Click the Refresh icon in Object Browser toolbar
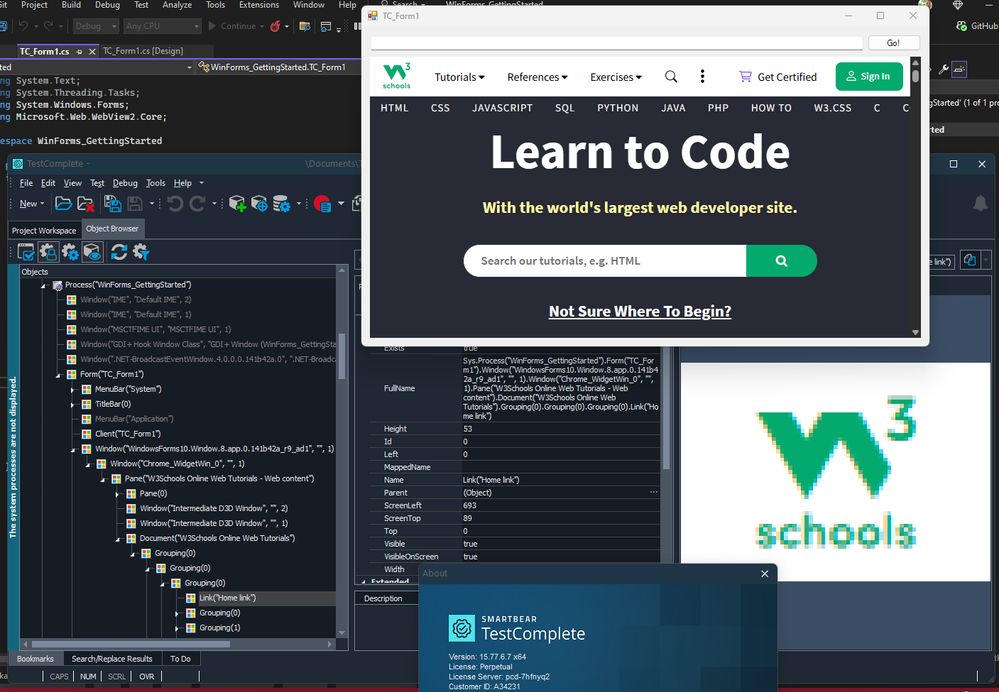Screen dimensions: 999x692 [119, 252]
